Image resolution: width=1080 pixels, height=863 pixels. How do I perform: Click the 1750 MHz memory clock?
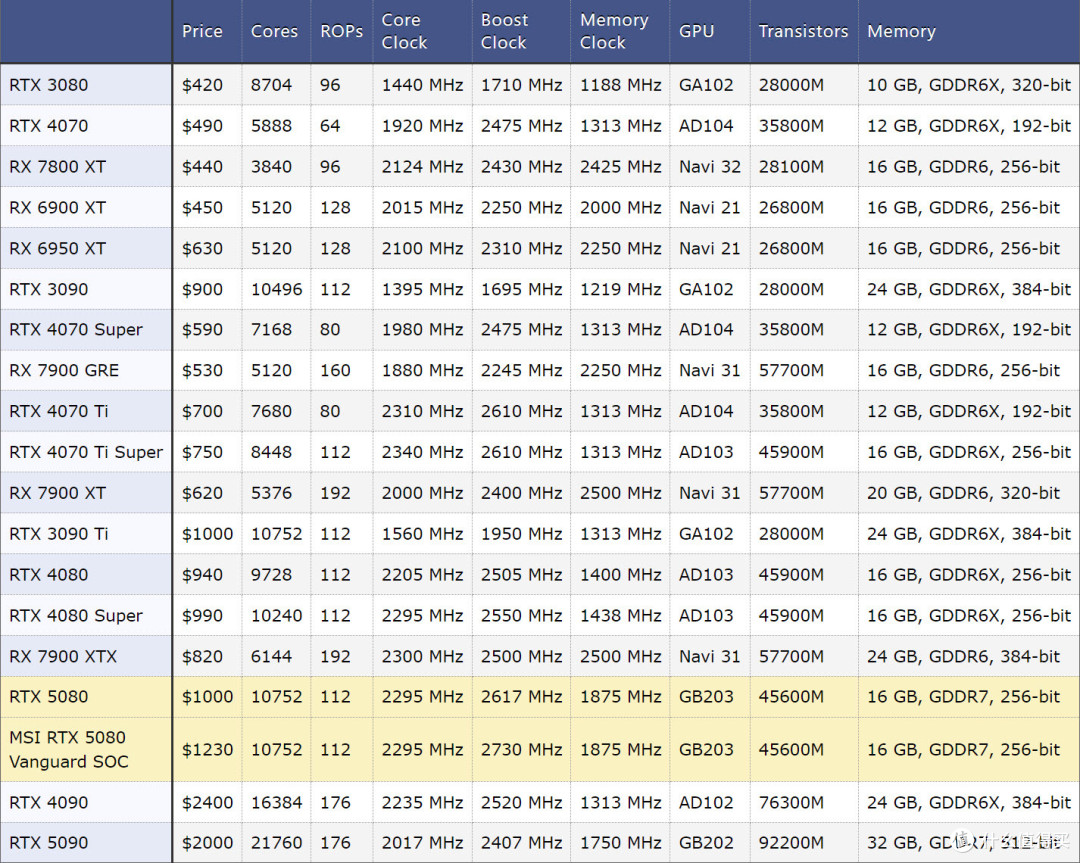coord(621,842)
